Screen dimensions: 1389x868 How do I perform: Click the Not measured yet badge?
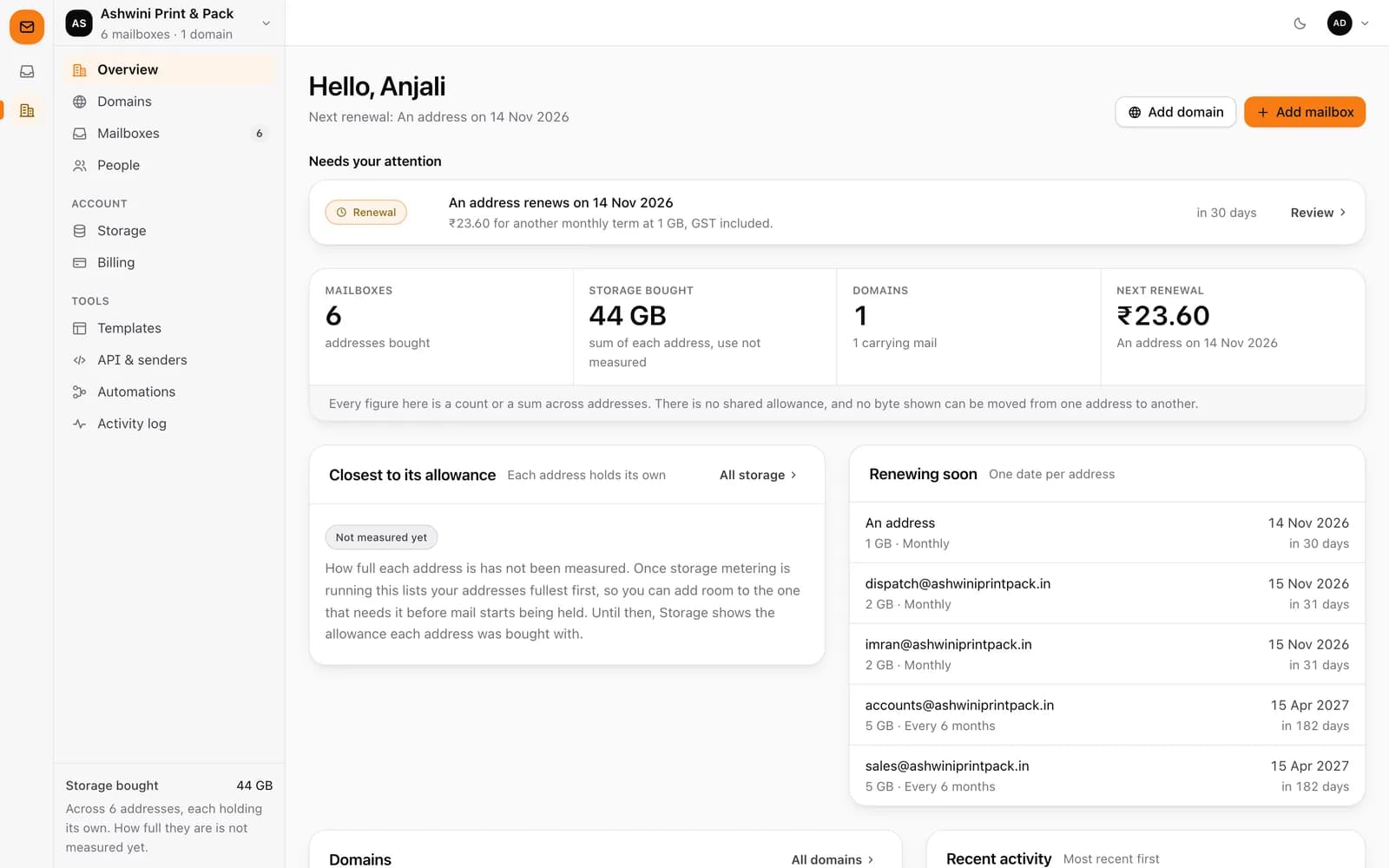pos(381,537)
